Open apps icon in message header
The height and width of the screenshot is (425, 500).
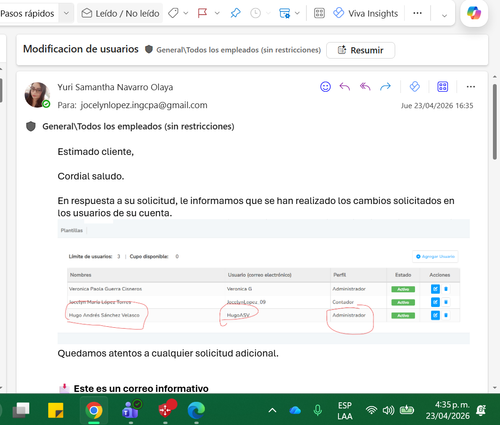[x=442, y=87]
